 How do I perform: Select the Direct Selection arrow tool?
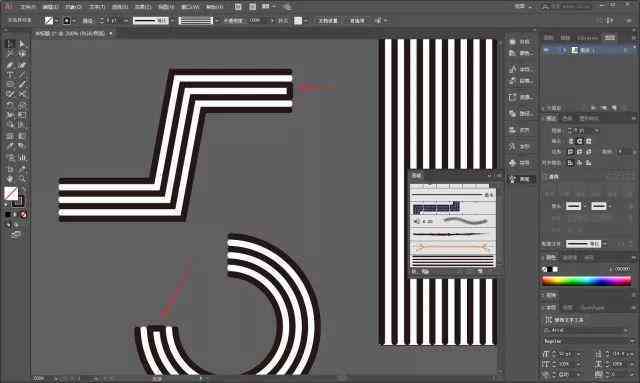click(x=22, y=44)
